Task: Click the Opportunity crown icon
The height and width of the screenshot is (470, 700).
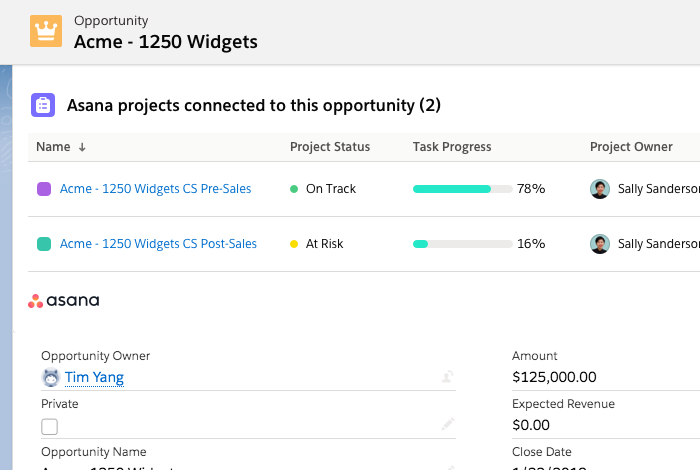Action: [x=45, y=31]
